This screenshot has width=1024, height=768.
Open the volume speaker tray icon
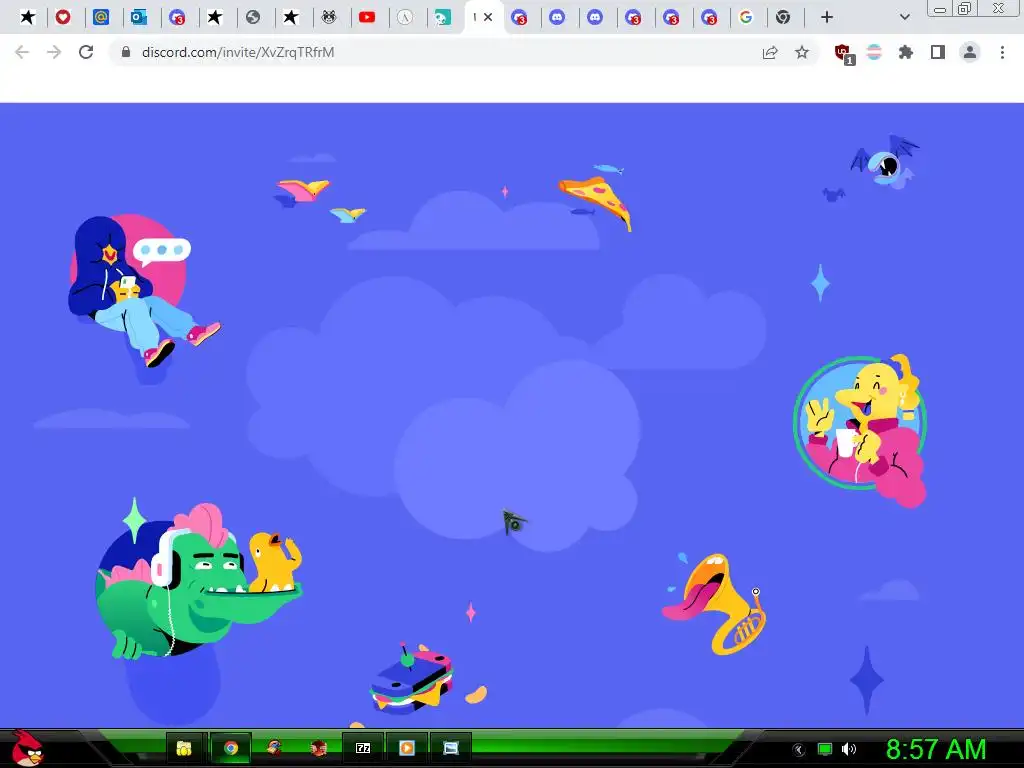coord(848,749)
